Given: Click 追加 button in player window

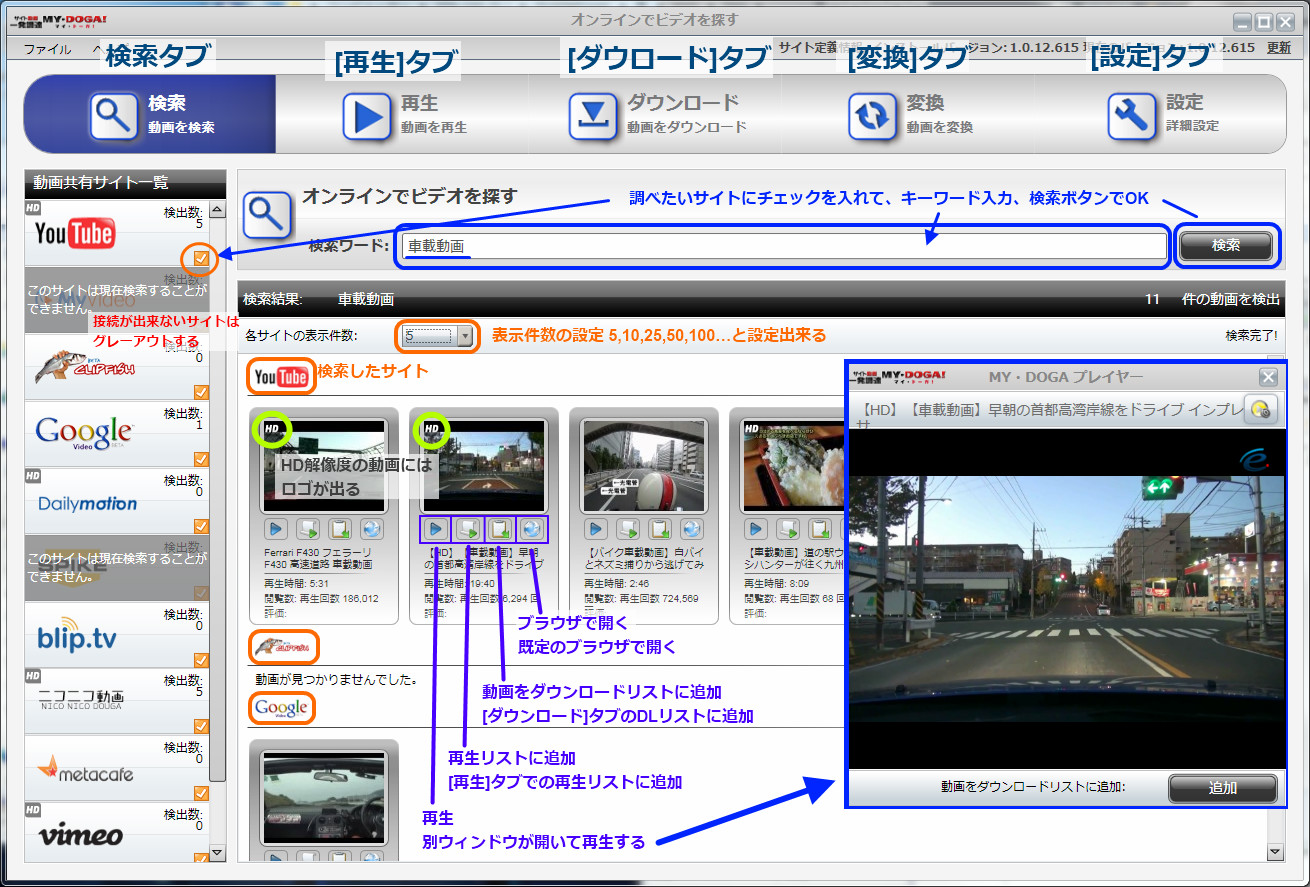Looking at the screenshot, I should 1222,788.
